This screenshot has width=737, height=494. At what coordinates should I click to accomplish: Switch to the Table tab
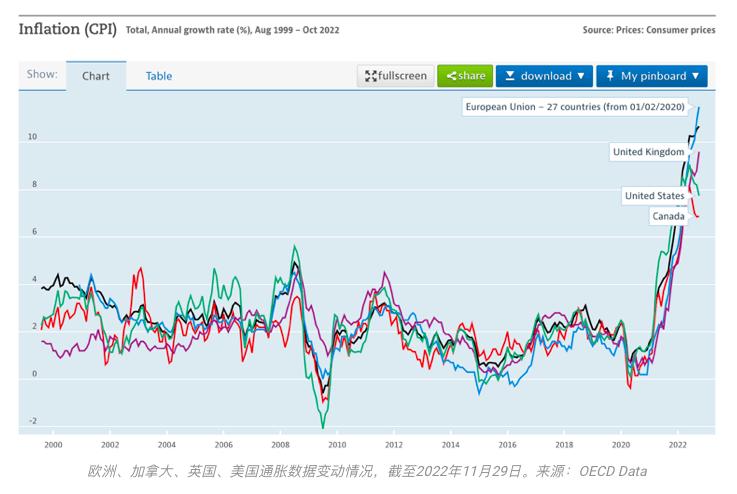pos(159,76)
